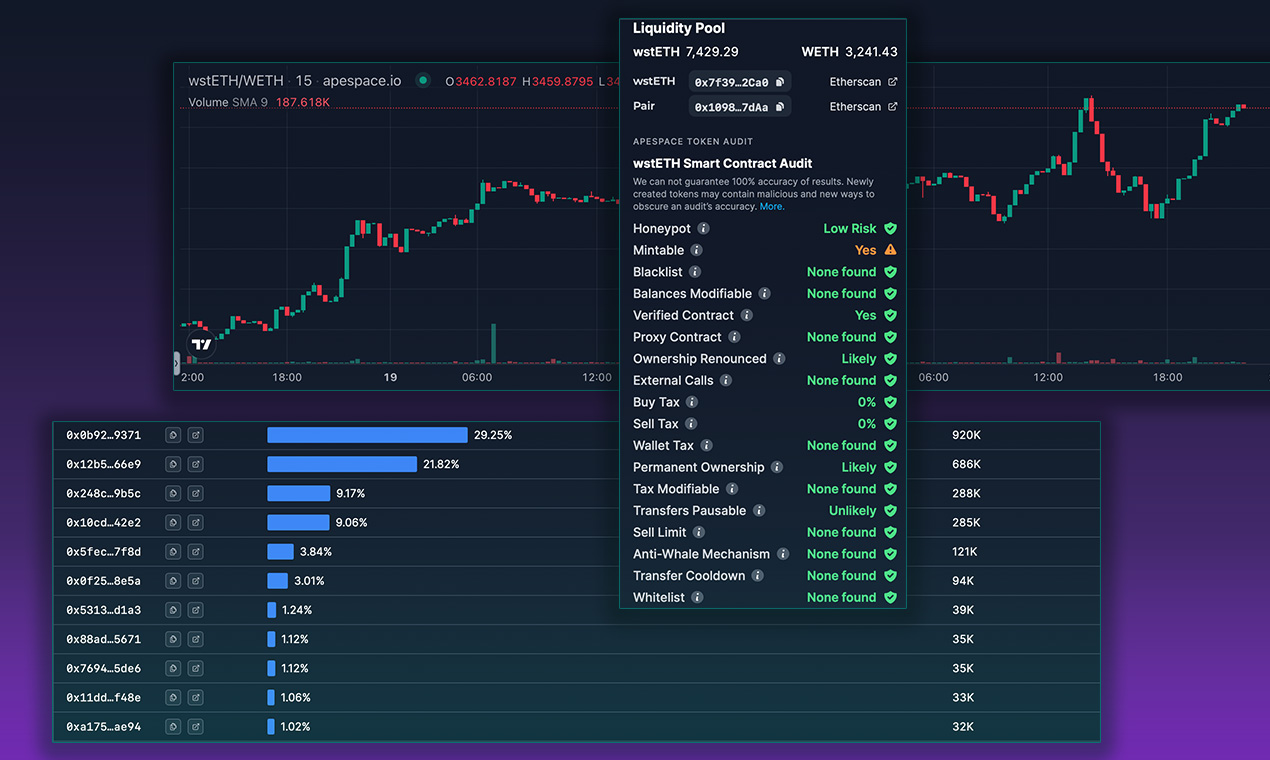Image resolution: width=1270 pixels, height=760 pixels.
Task: Copy holder address 0xa175…ae94
Action: tap(173, 726)
